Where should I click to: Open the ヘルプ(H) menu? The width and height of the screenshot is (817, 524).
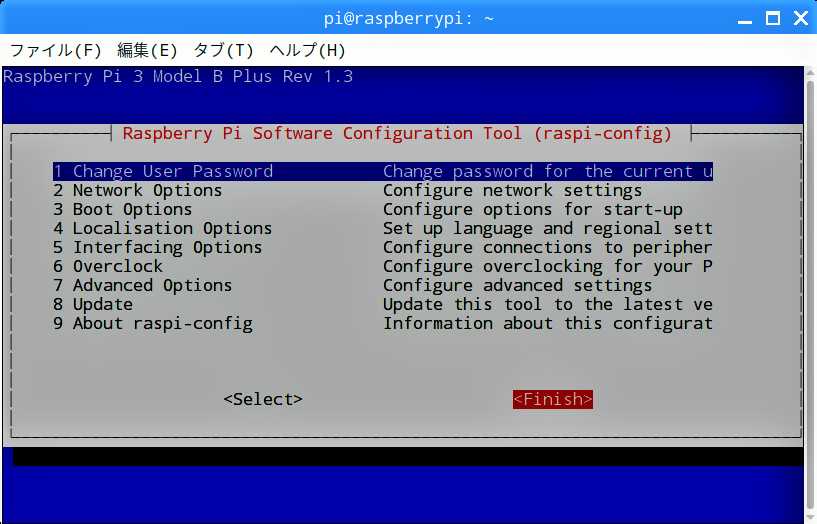point(307,51)
